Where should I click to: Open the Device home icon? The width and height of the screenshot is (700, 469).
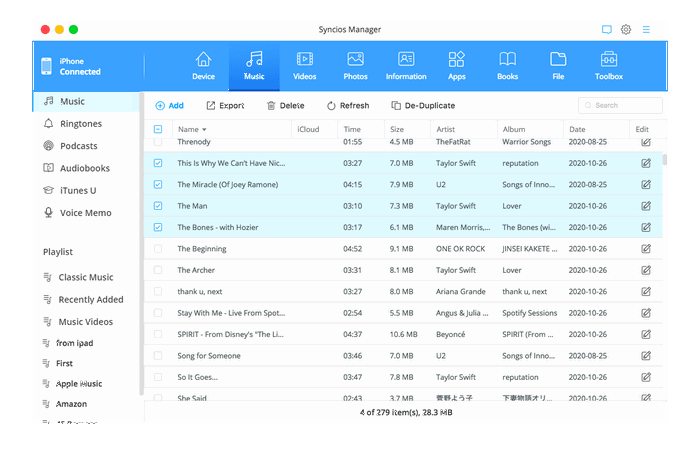(x=203, y=60)
